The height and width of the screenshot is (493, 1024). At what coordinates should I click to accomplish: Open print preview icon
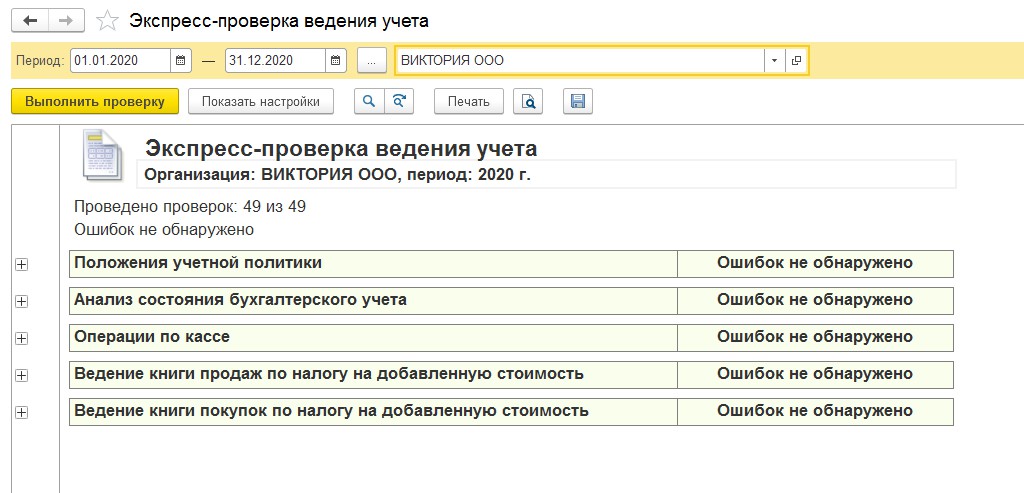(x=528, y=101)
